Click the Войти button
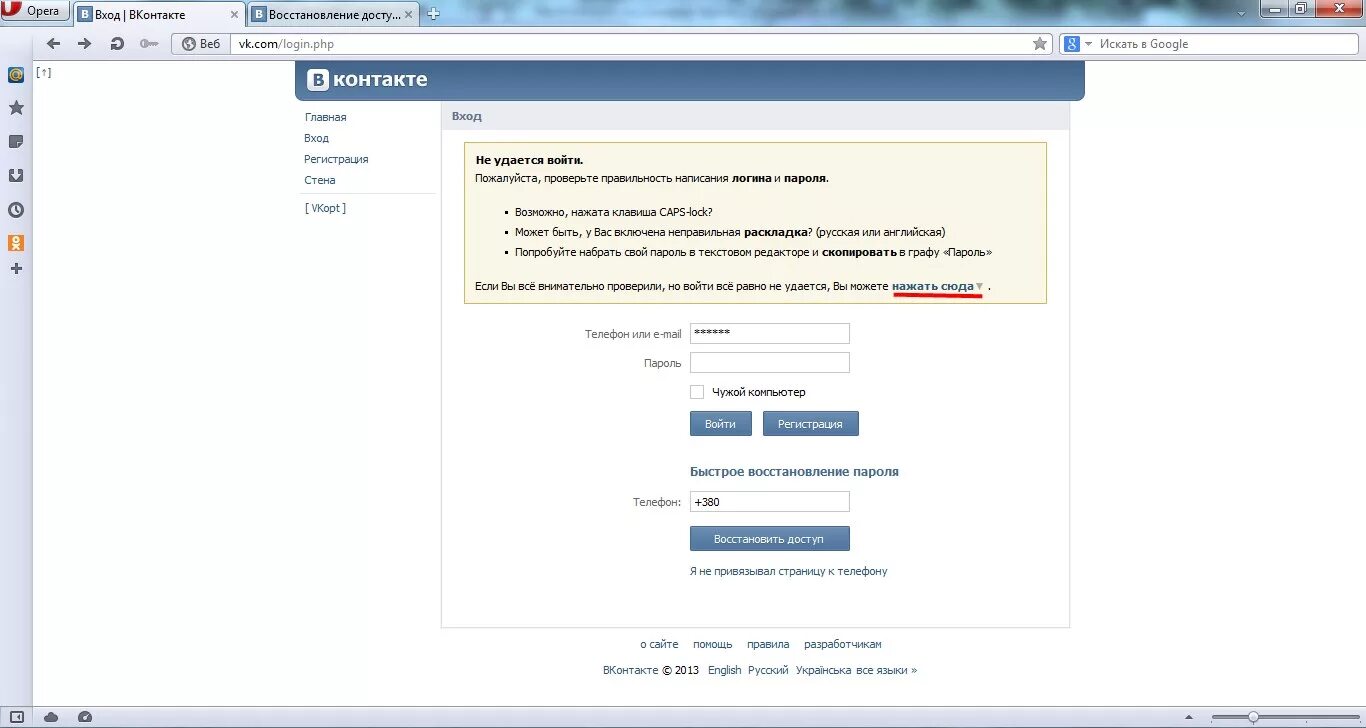 point(720,424)
